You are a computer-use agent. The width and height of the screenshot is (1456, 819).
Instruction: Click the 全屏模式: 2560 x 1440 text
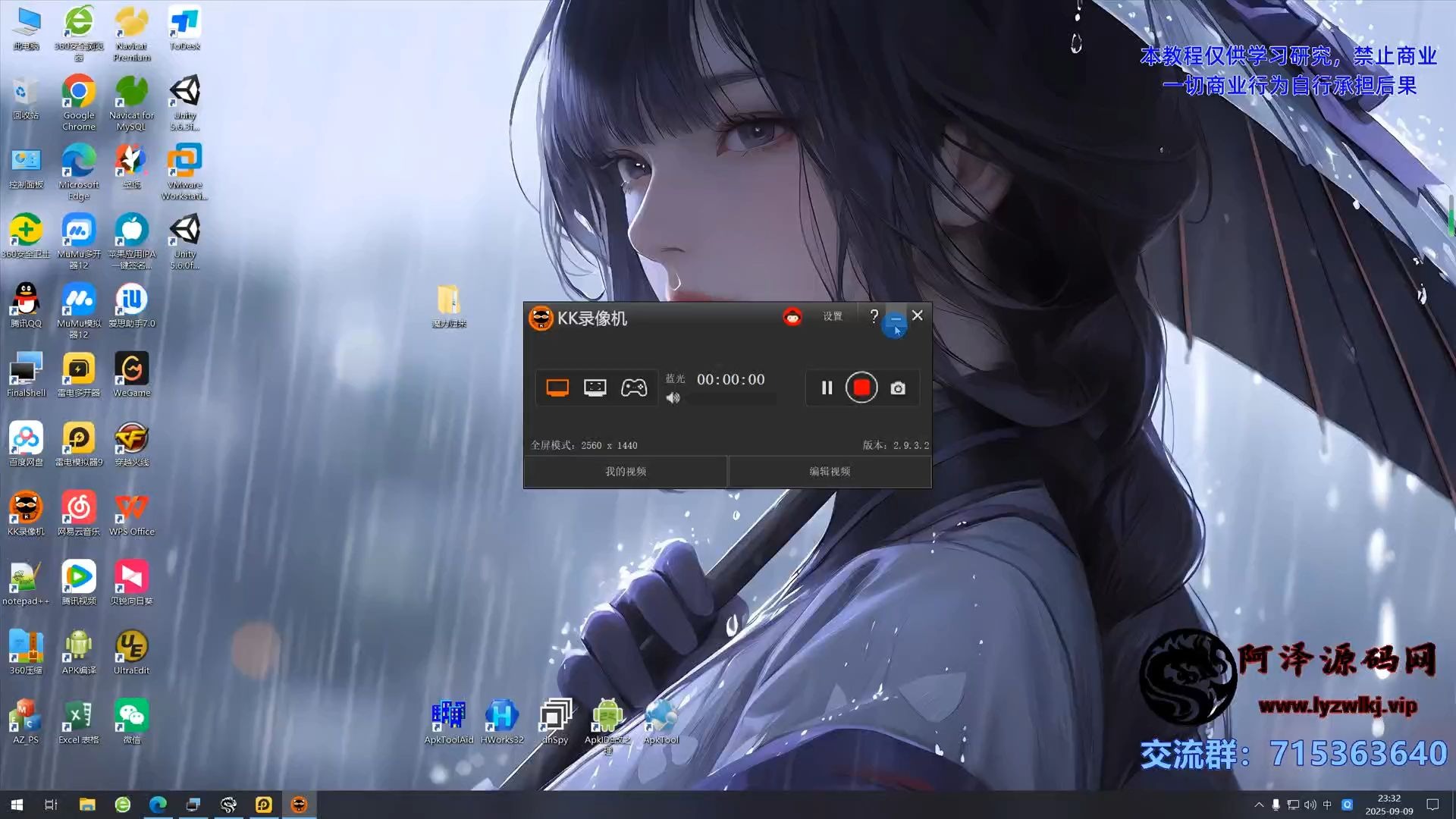tap(584, 445)
